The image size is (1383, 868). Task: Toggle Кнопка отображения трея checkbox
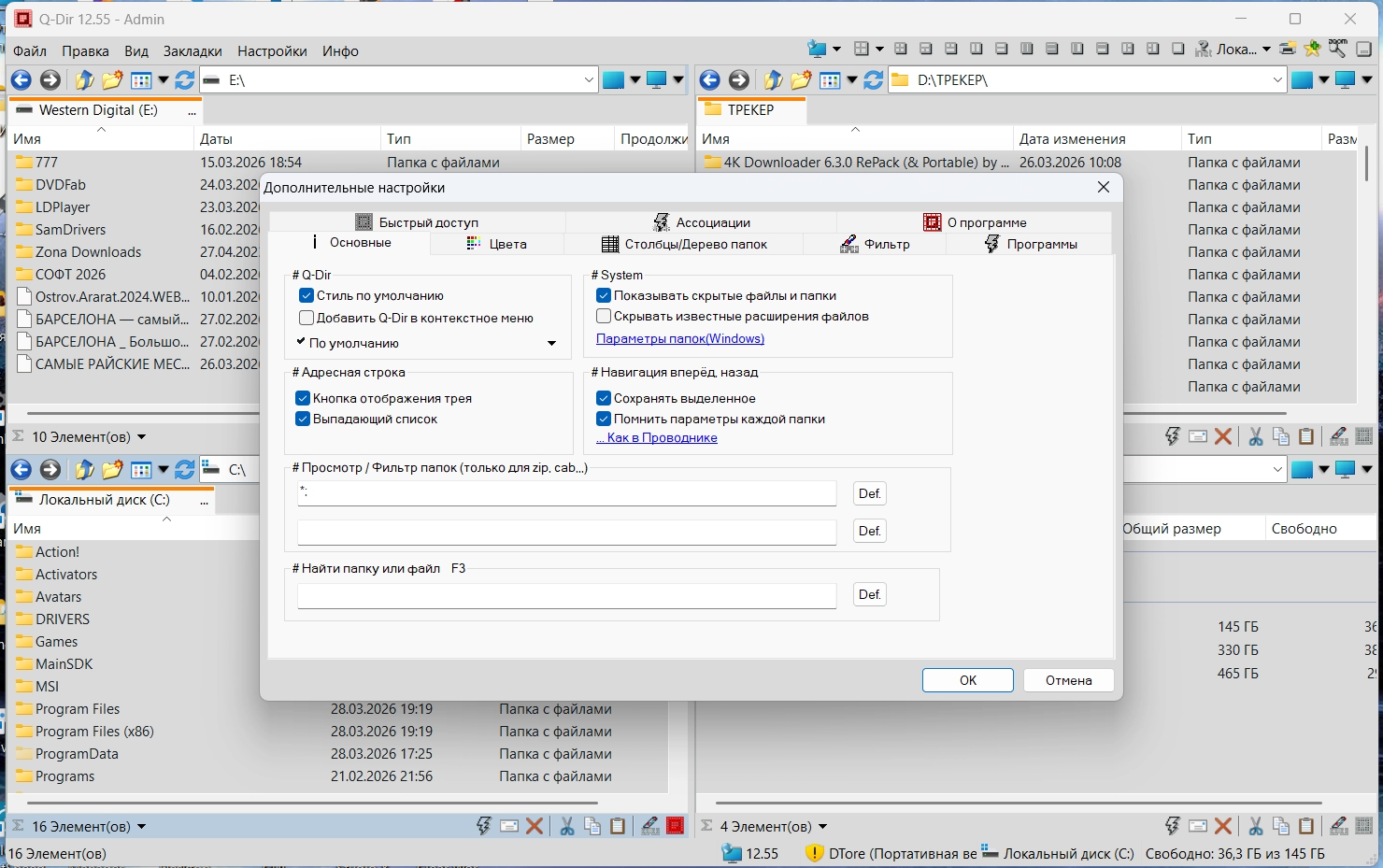click(303, 398)
